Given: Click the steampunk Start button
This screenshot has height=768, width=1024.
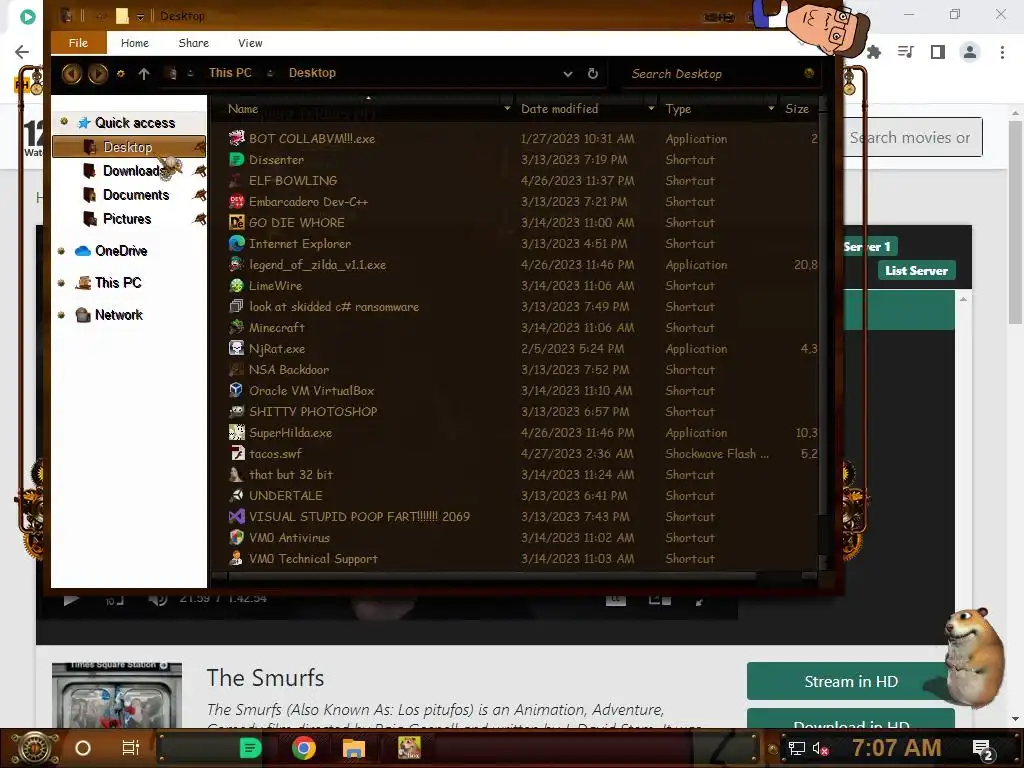Looking at the screenshot, I should (x=35, y=748).
